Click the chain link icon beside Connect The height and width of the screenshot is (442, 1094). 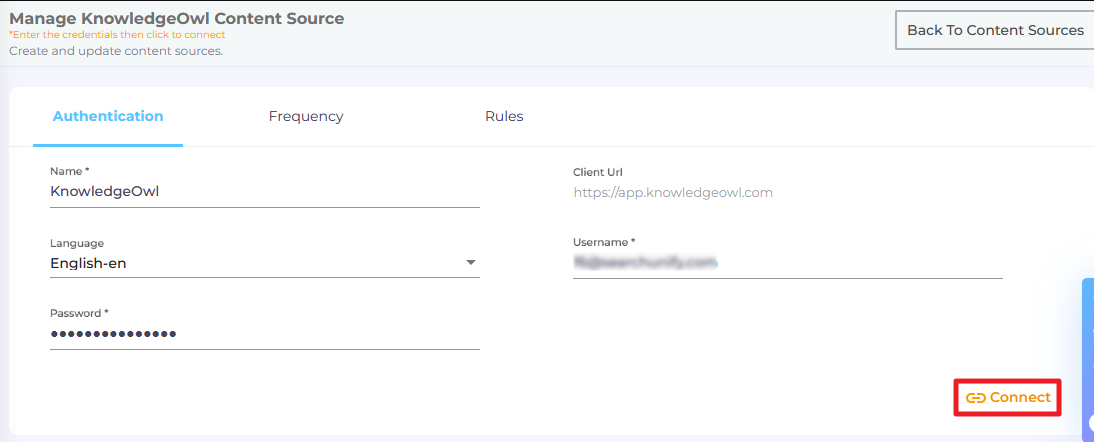click(x=975, y=398)
